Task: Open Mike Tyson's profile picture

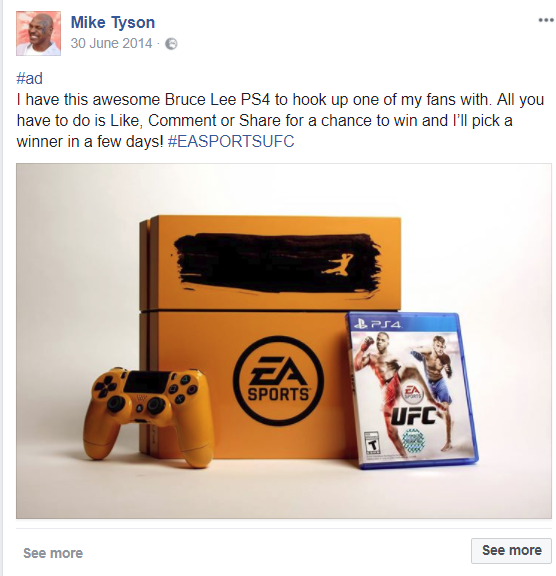Action: click(x=38, y=33)
